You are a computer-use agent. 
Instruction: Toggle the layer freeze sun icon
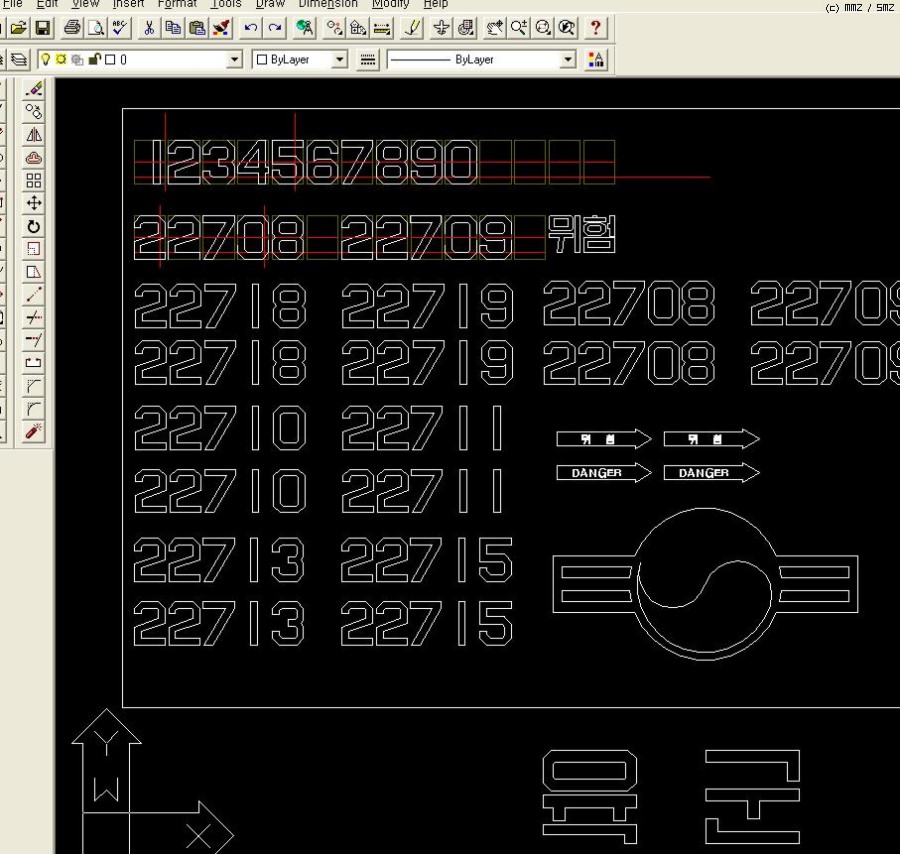[x=61, y=60]
